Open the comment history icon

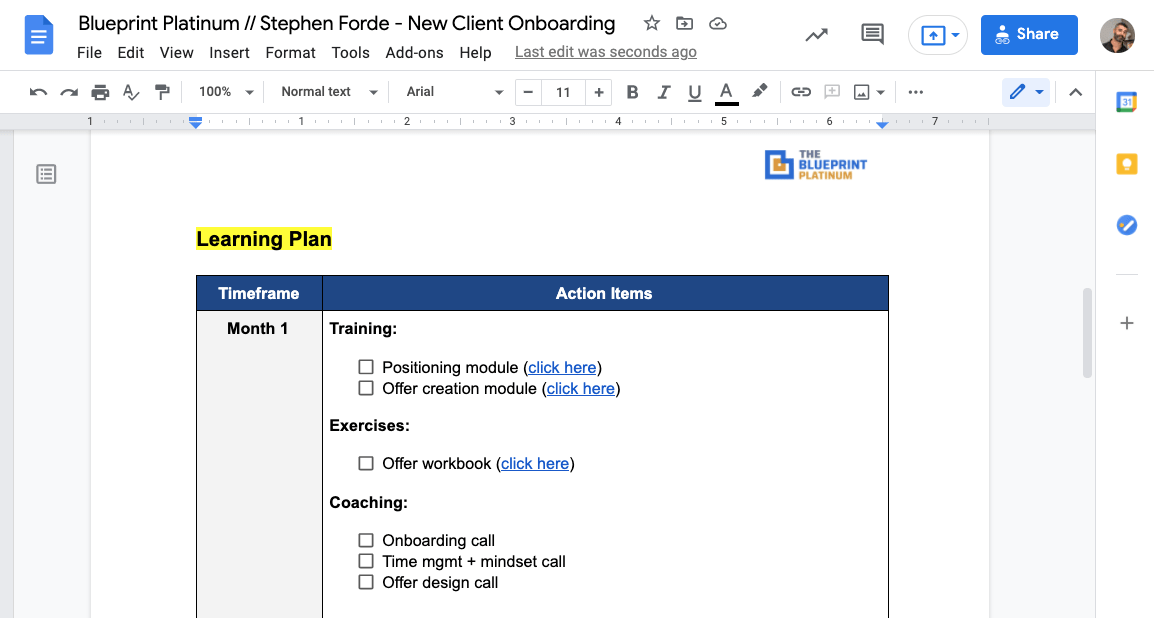[872, 35]
